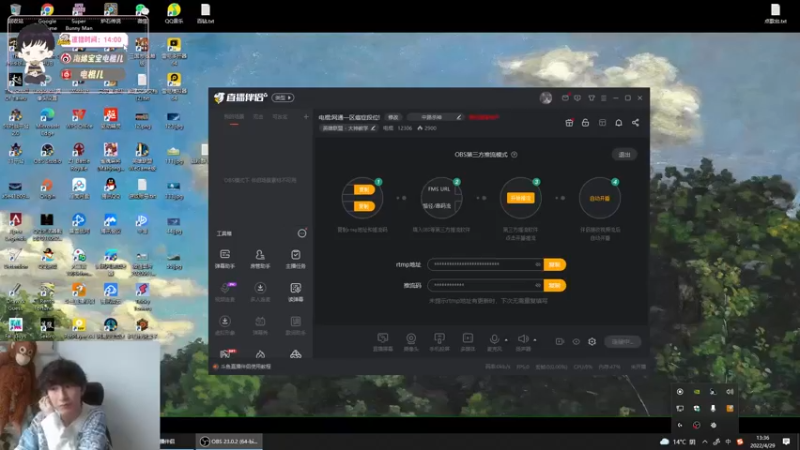Expand hidden system tray icons arrow
Viewport: 800px width, 450px height.
coord(705,442)
